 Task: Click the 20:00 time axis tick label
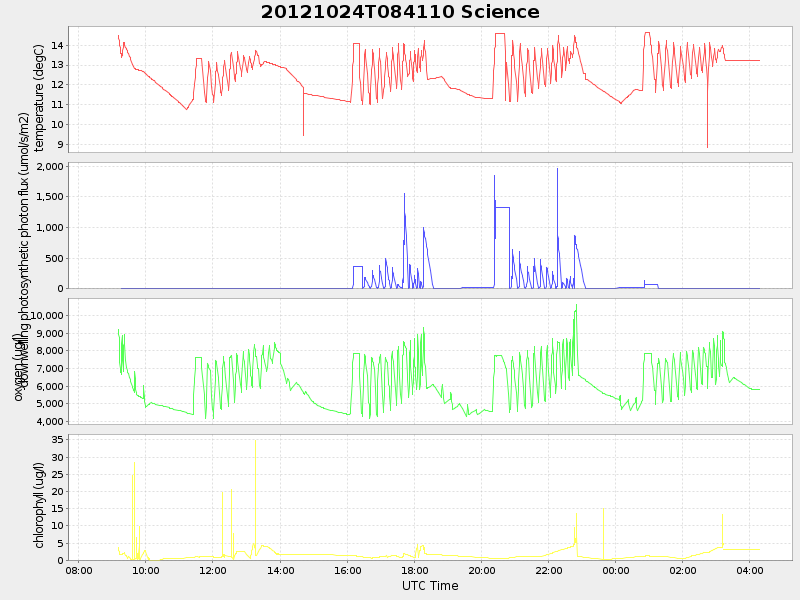(481, 571)
